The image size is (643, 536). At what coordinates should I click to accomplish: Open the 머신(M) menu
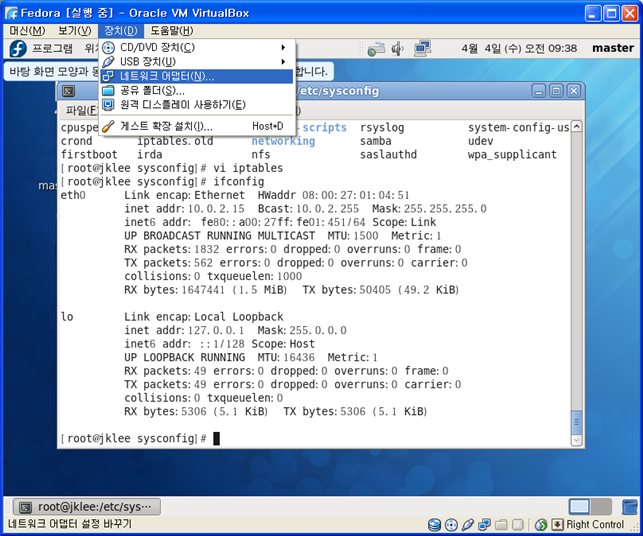click(x=27, y=30)
